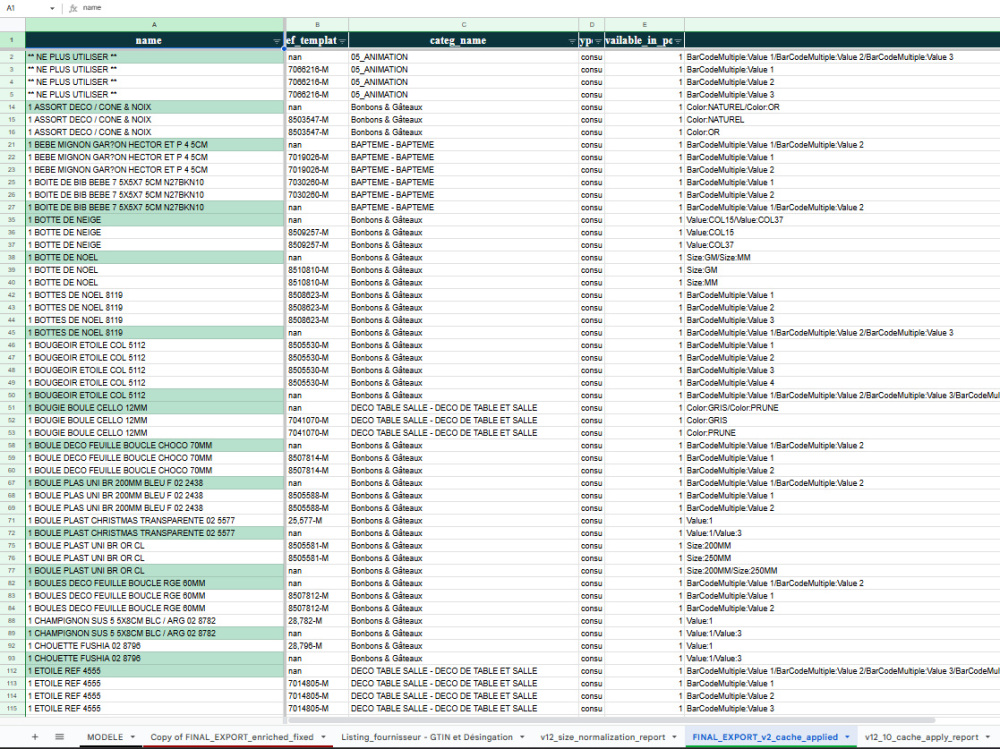1000x749 pixels.
Task: Click '1 CHOUETTE FUSHIA 02 8796' in row 93
Action: 154,658
